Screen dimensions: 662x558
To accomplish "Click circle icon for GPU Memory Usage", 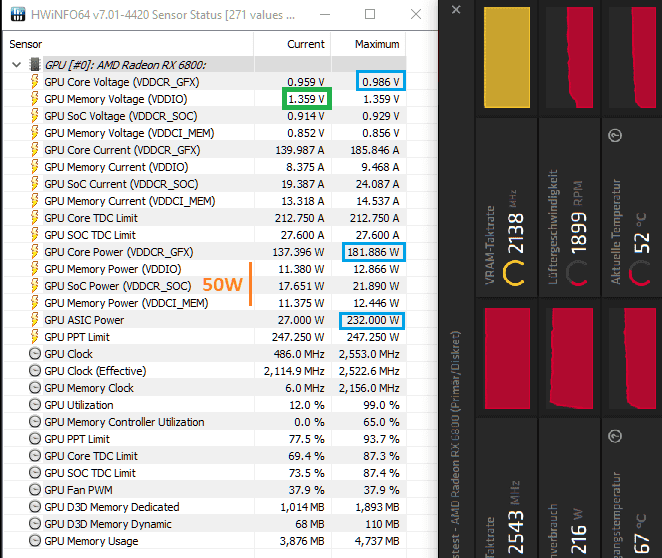I will pos(35,541).
